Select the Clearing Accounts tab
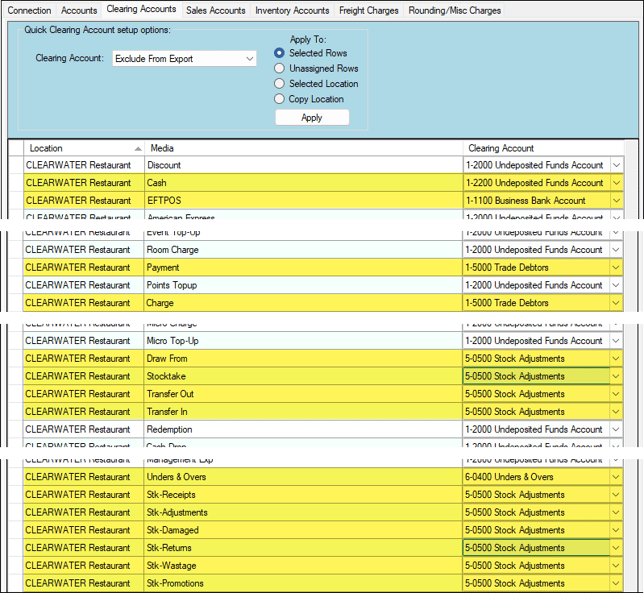 141,9
